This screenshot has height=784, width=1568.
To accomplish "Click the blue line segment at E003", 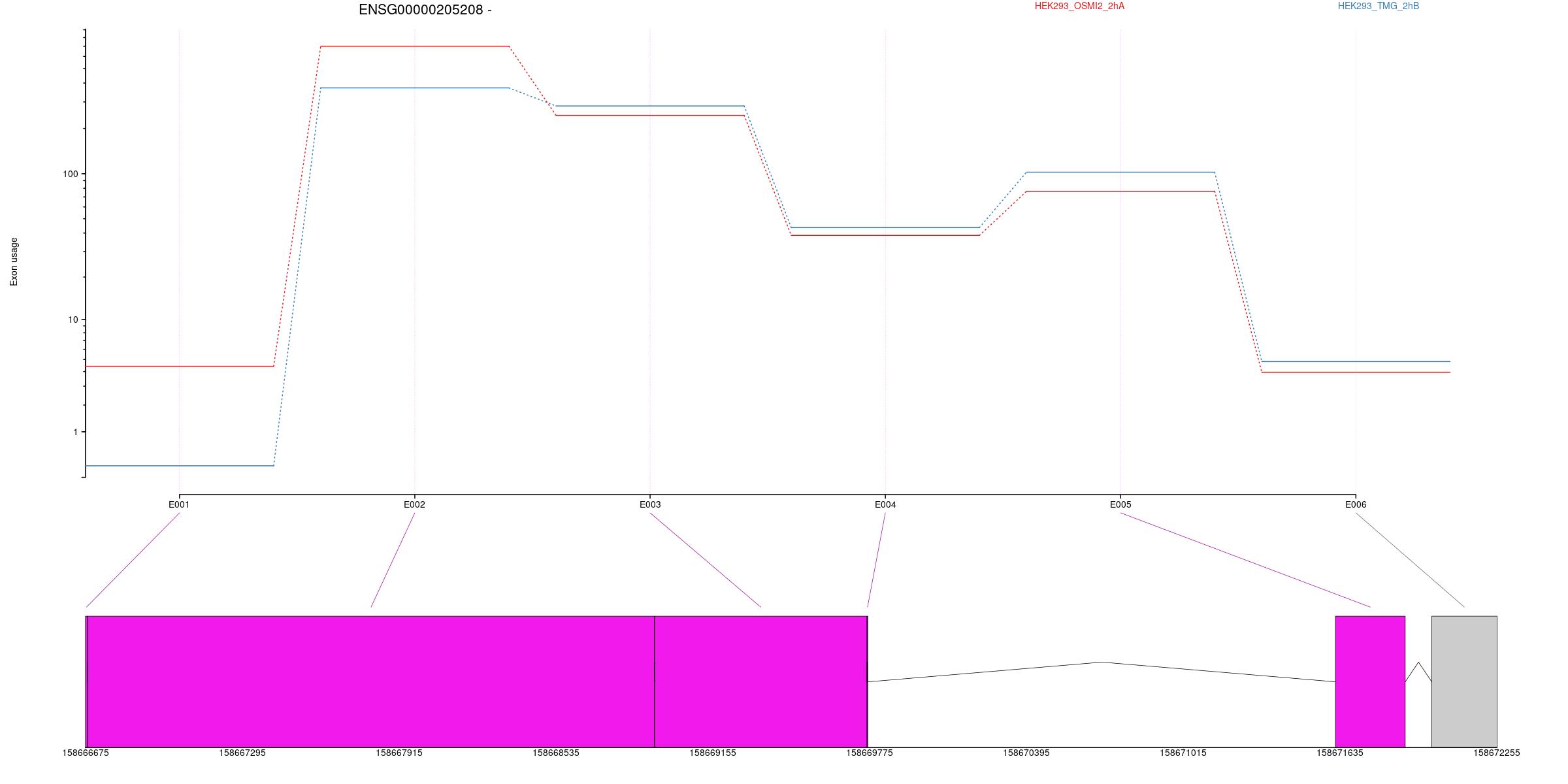I will (x=650, y=106).
